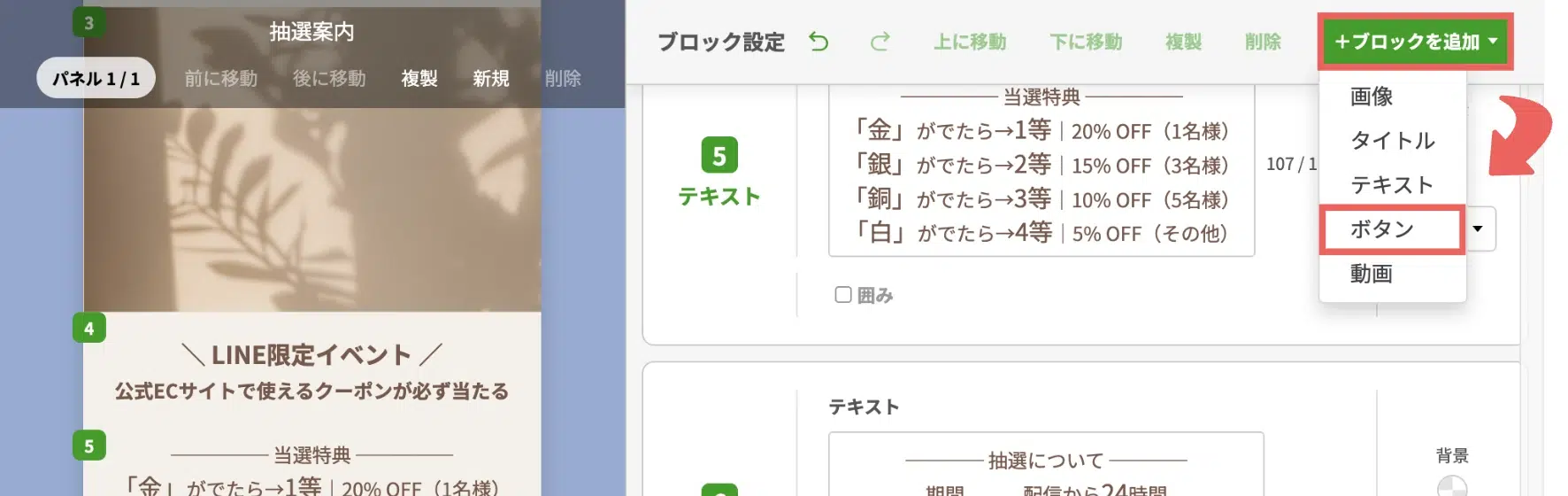Choose タイトル from the add block menu

point(1392,140)
